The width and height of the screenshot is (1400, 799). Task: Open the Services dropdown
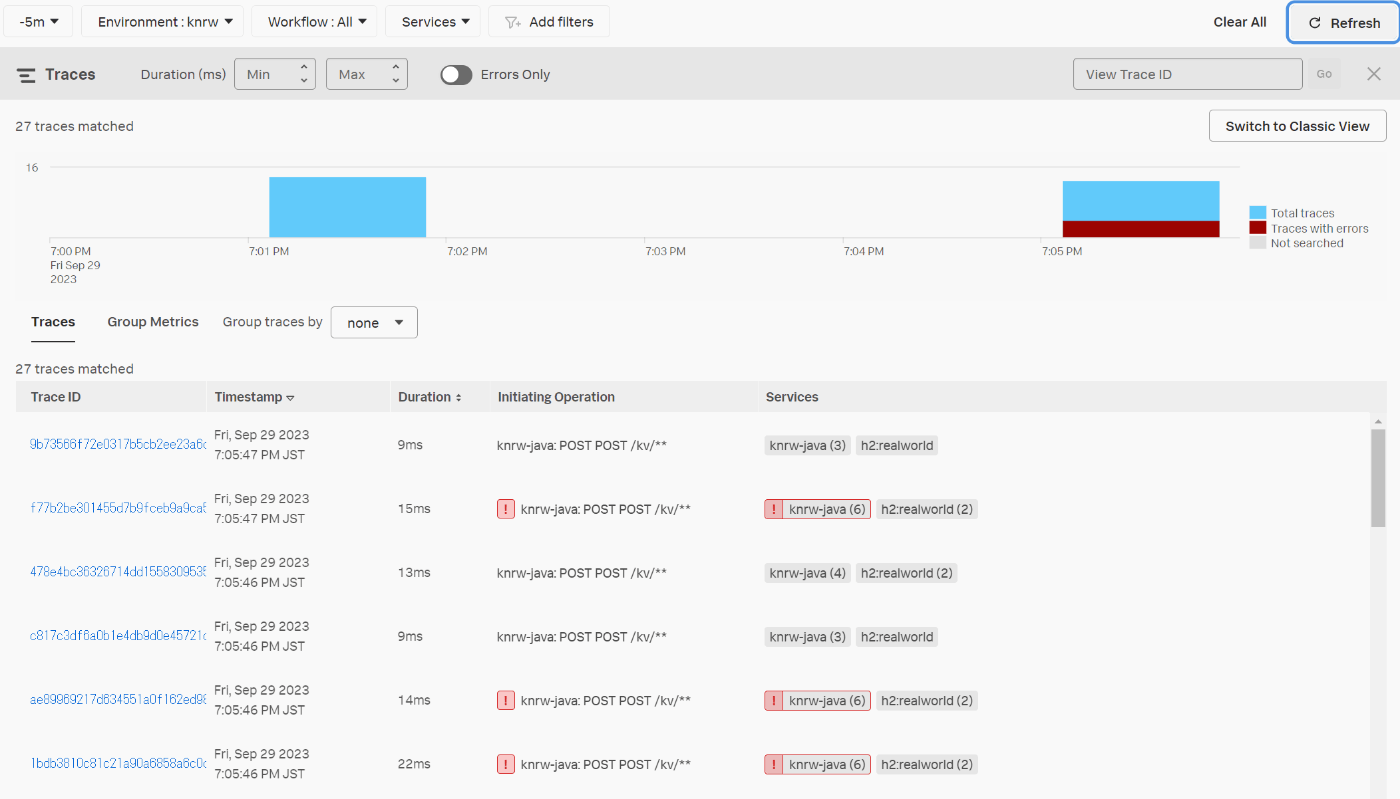[x=433, y=21]
